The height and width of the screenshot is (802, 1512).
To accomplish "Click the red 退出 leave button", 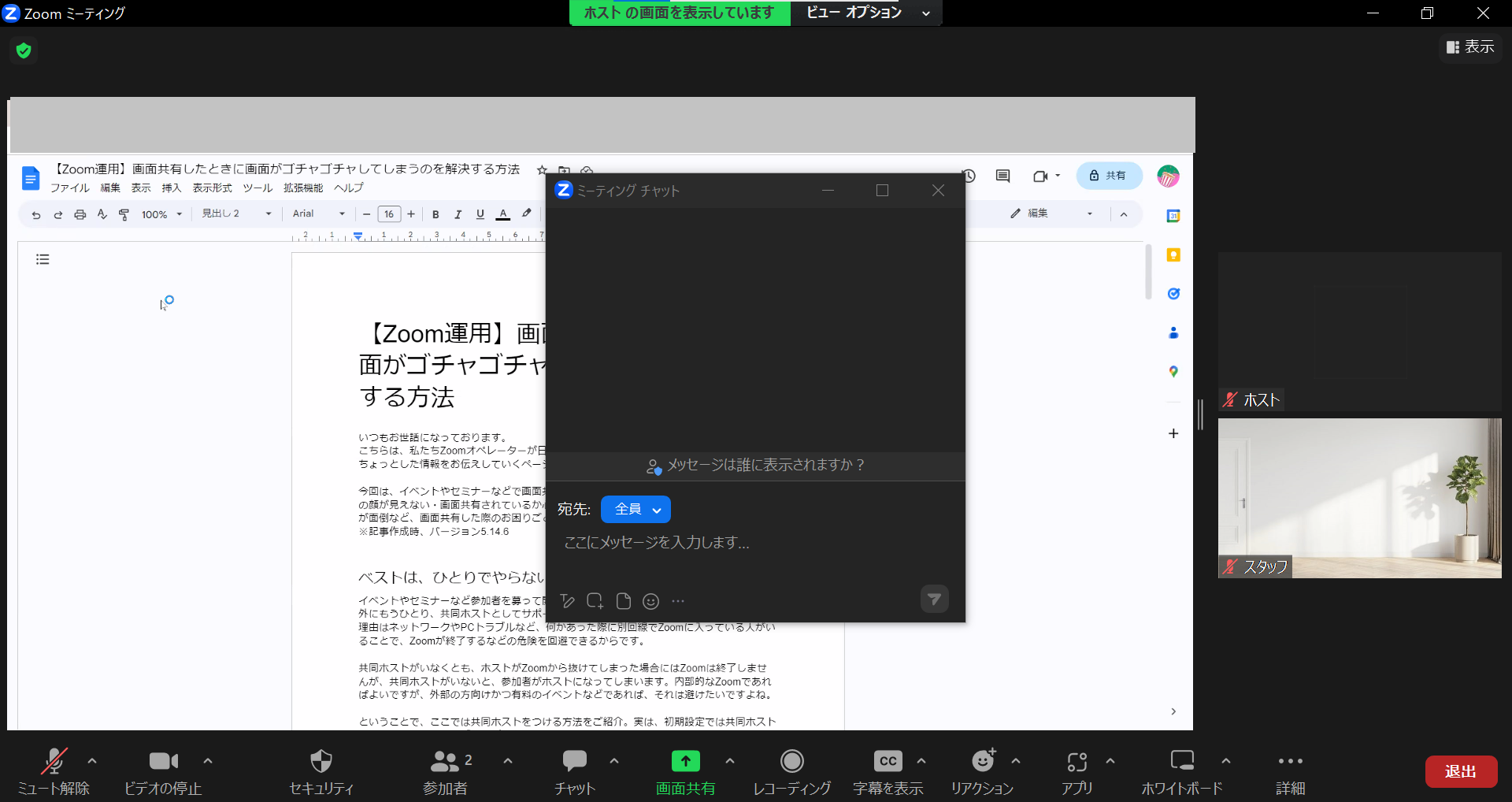I will [1461, 771].
